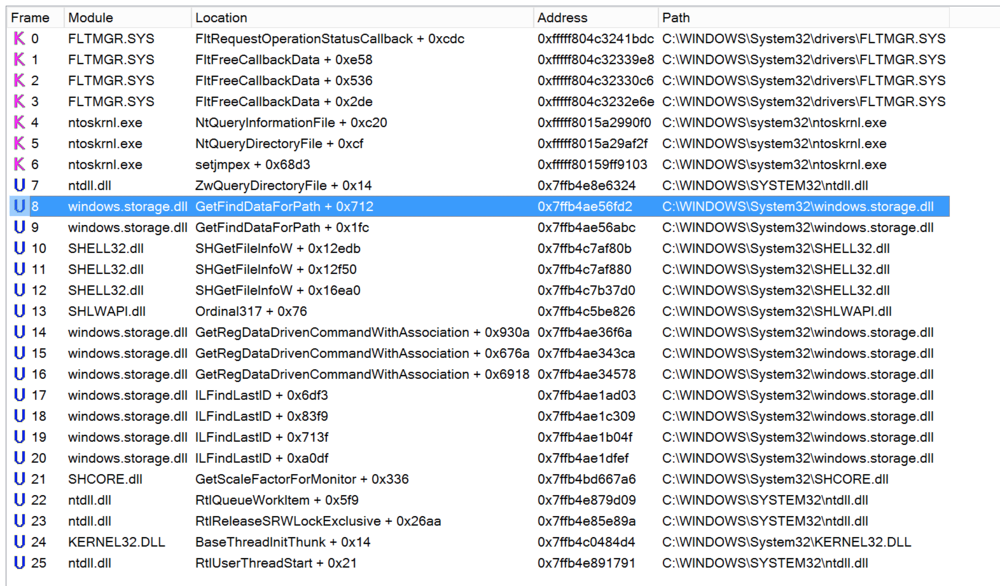Sort by the Frame column header
Screen dimensions: 1000x586
click(30, 17)
